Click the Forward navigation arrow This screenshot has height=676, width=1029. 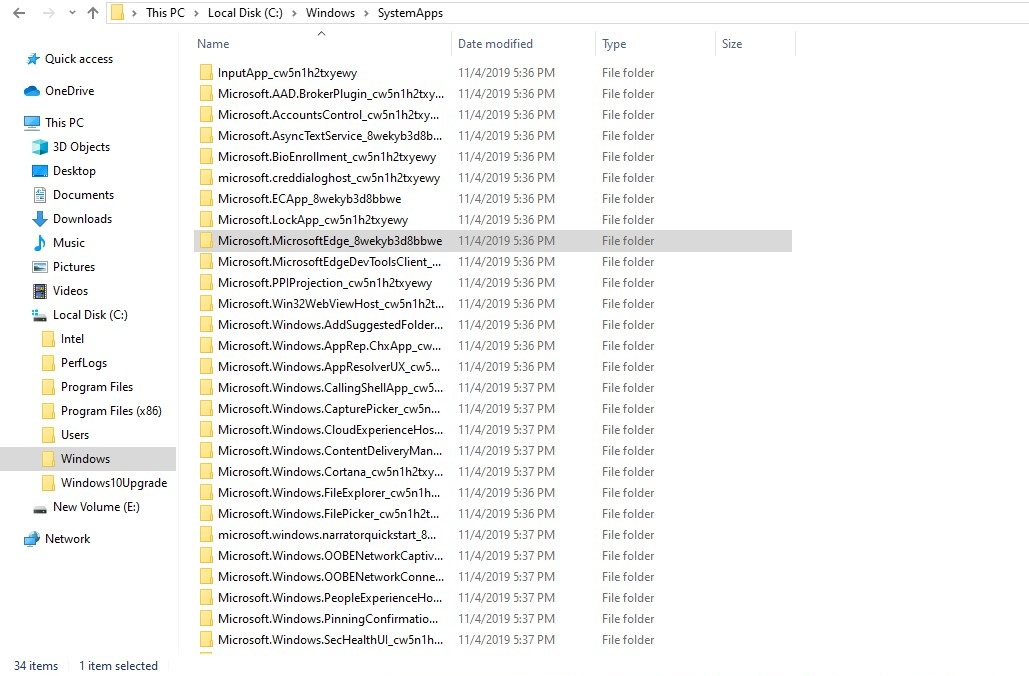49,12
